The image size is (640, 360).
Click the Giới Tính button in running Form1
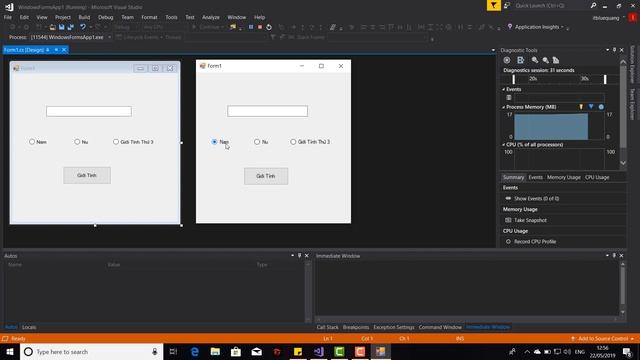[266, 176]
